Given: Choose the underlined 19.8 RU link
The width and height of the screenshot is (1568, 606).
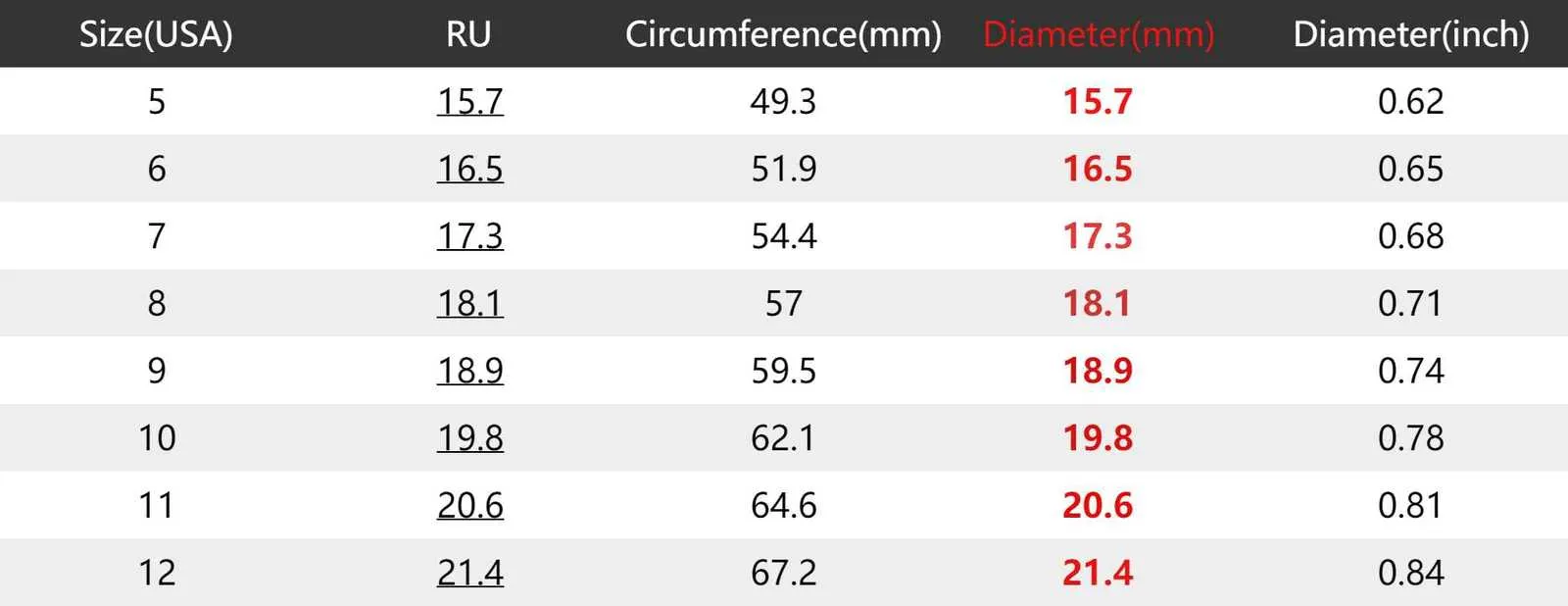Looking at the screenshot, I should point(469,437).
